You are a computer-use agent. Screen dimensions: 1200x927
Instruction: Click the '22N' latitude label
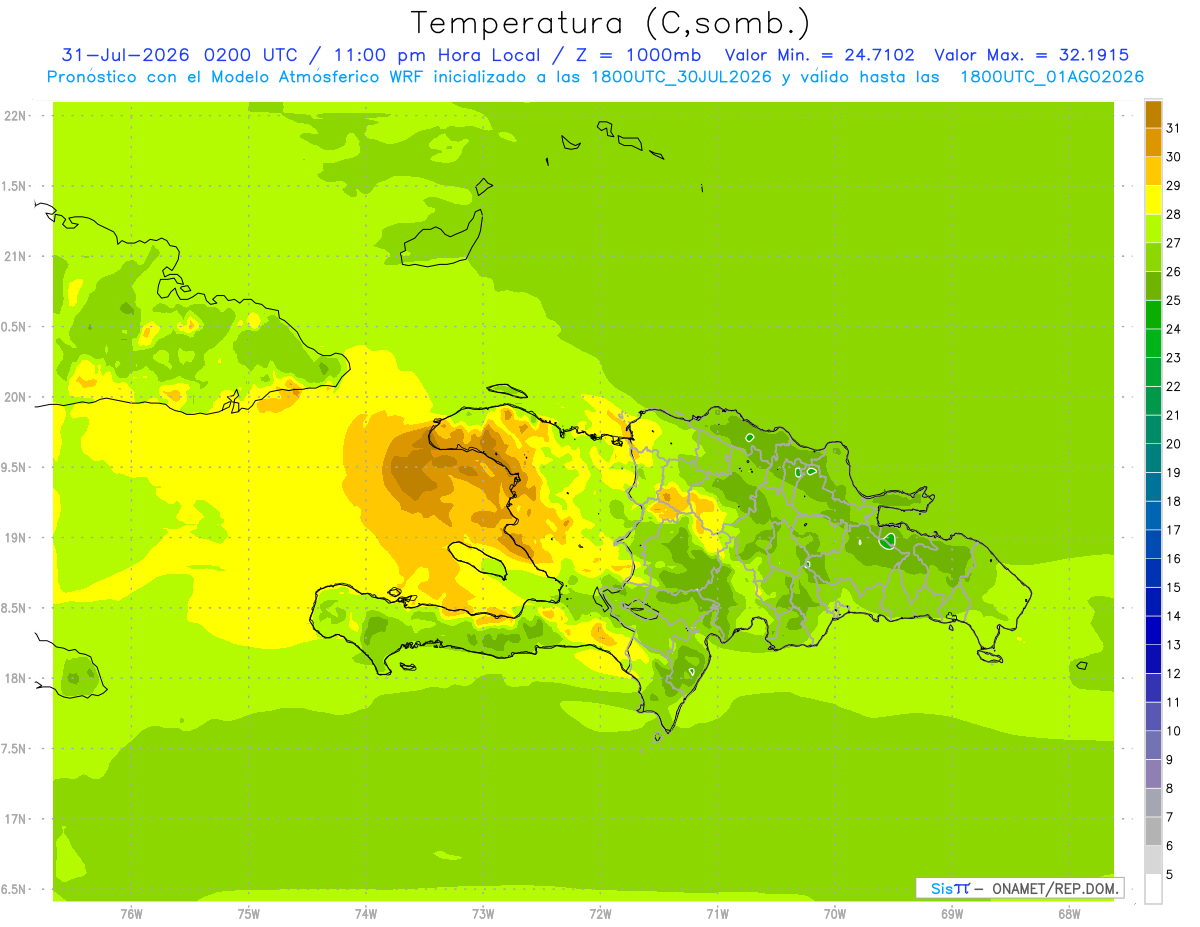coord(15,116)
